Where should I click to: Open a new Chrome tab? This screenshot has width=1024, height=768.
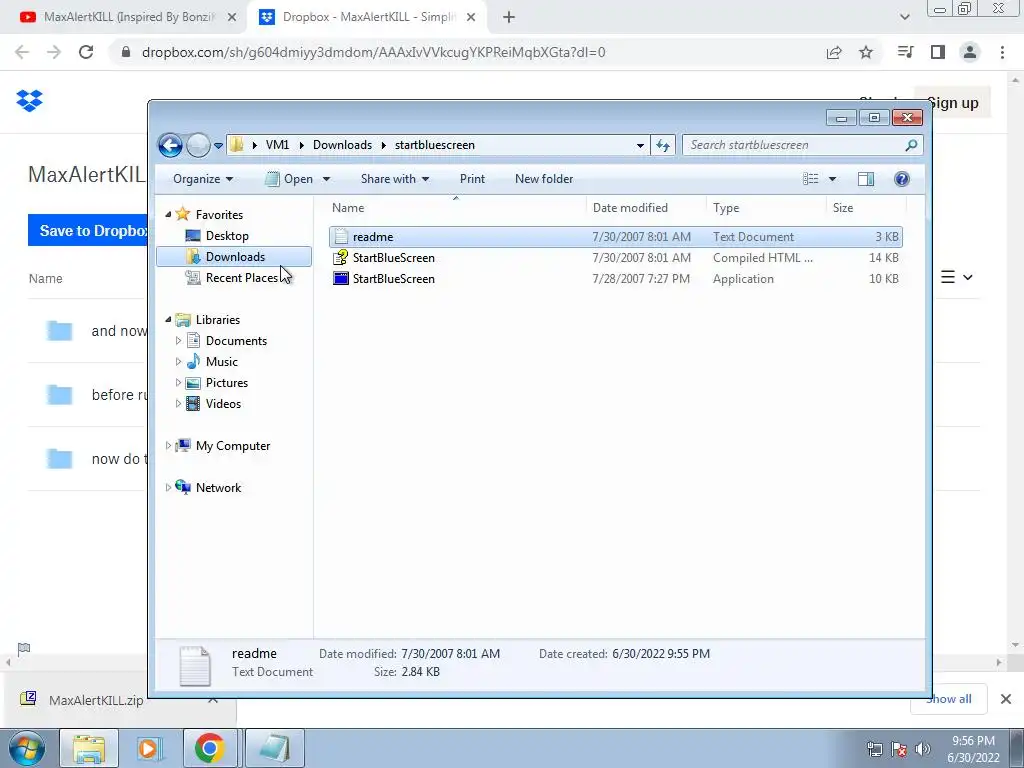click(x=509, y=18)
